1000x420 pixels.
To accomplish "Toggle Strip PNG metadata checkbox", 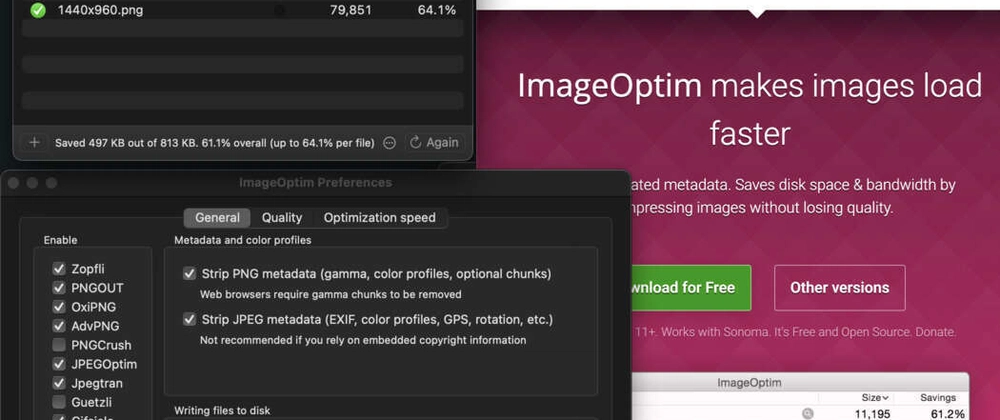I will tap(189, 274).
